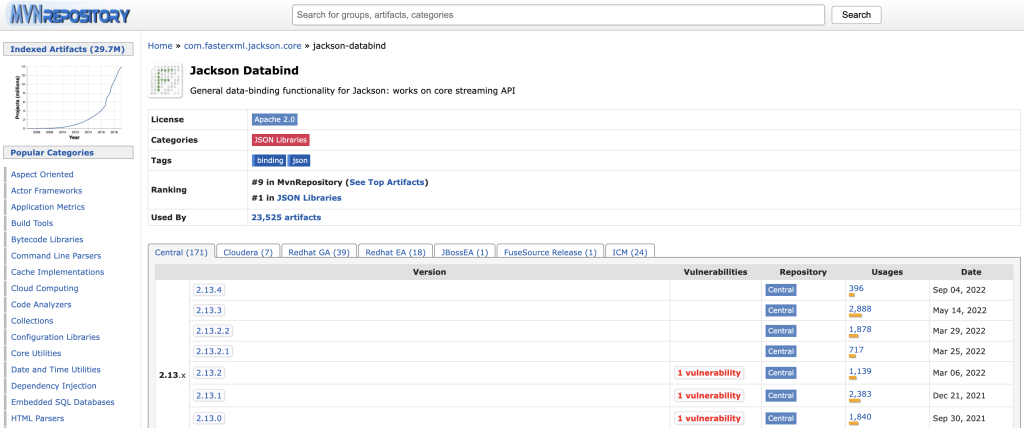
Task: Open the JSON Libraries category badge
Action: (280, 140)
